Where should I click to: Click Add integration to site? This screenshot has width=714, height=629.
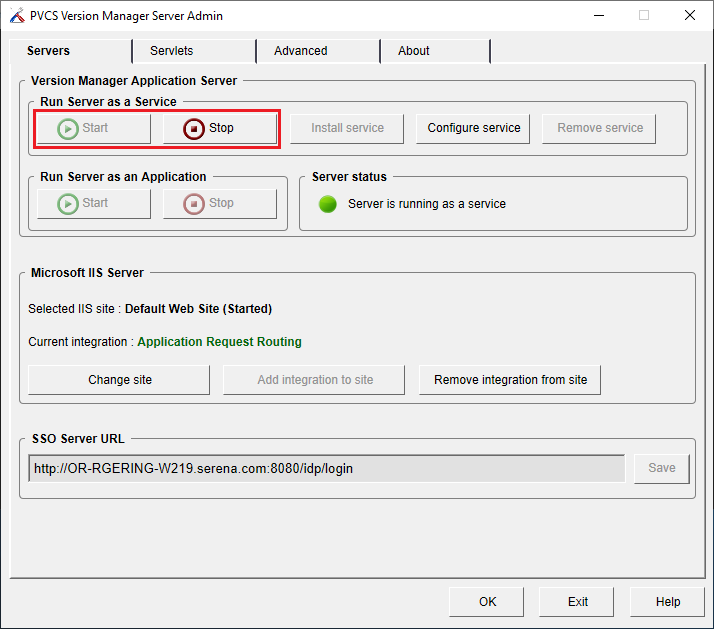(314, 380)
